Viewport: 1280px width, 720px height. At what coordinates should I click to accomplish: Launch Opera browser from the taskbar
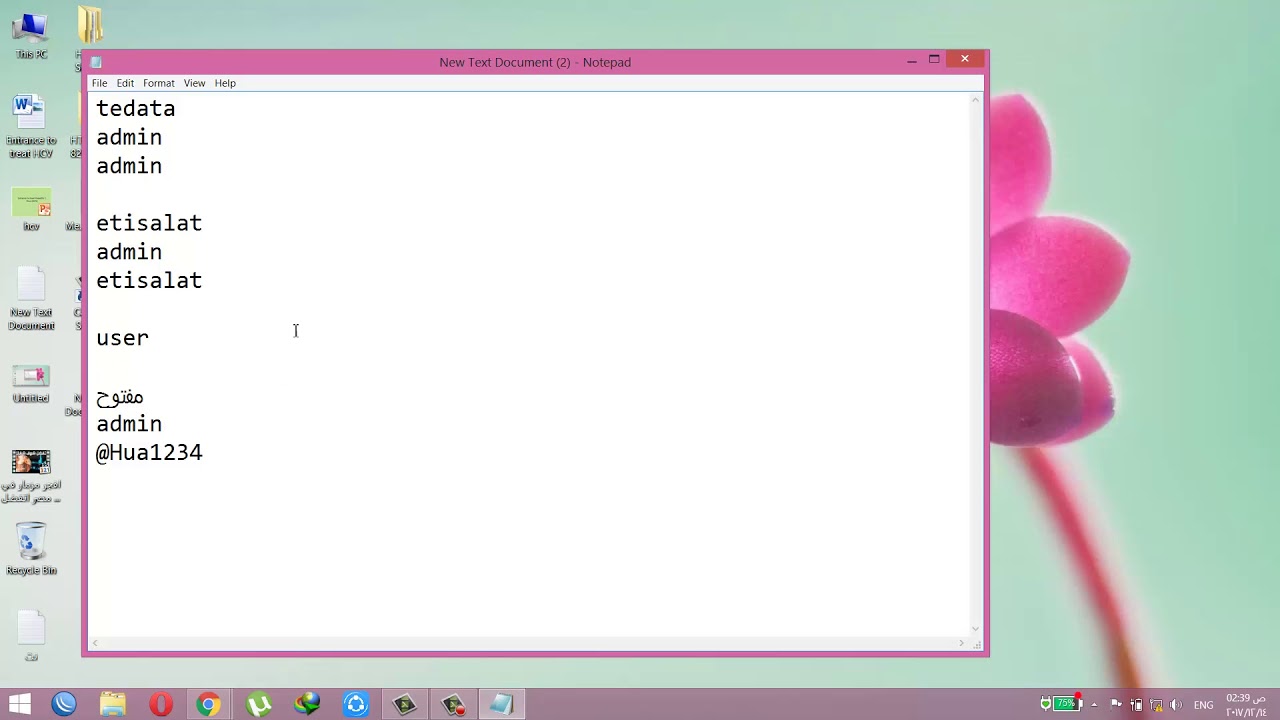(160, 704)
